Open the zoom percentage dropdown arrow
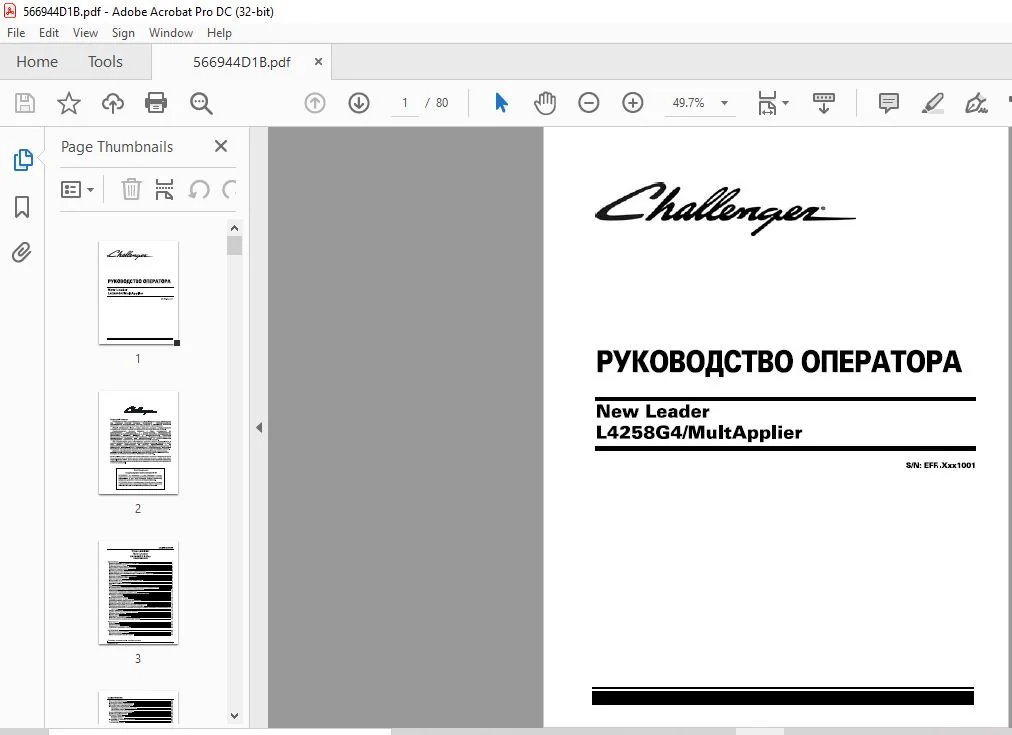The height and width of the screenshot is (735, 1012). point(724,103)
